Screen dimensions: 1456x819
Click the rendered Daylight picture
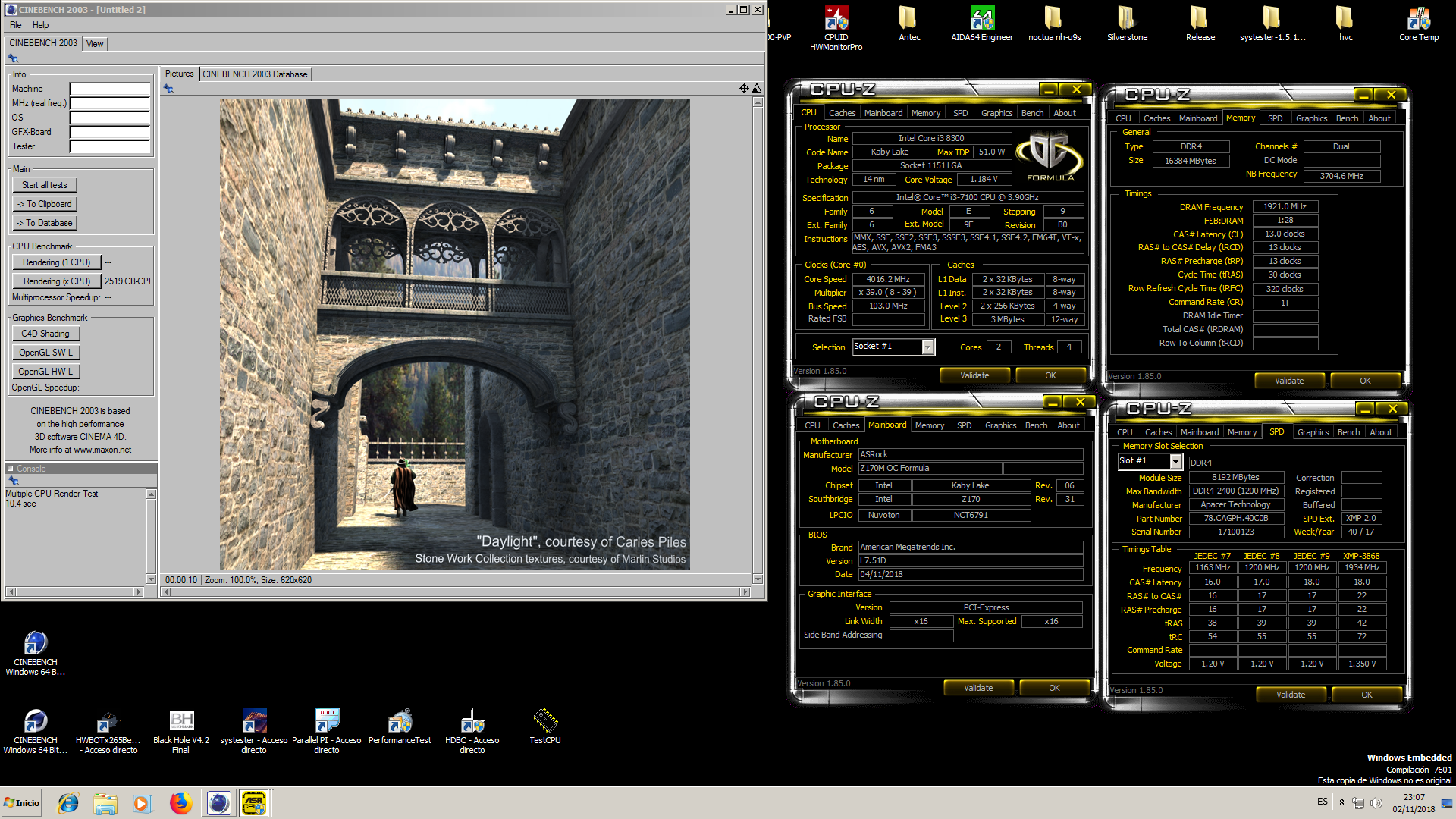pos(455,334)
